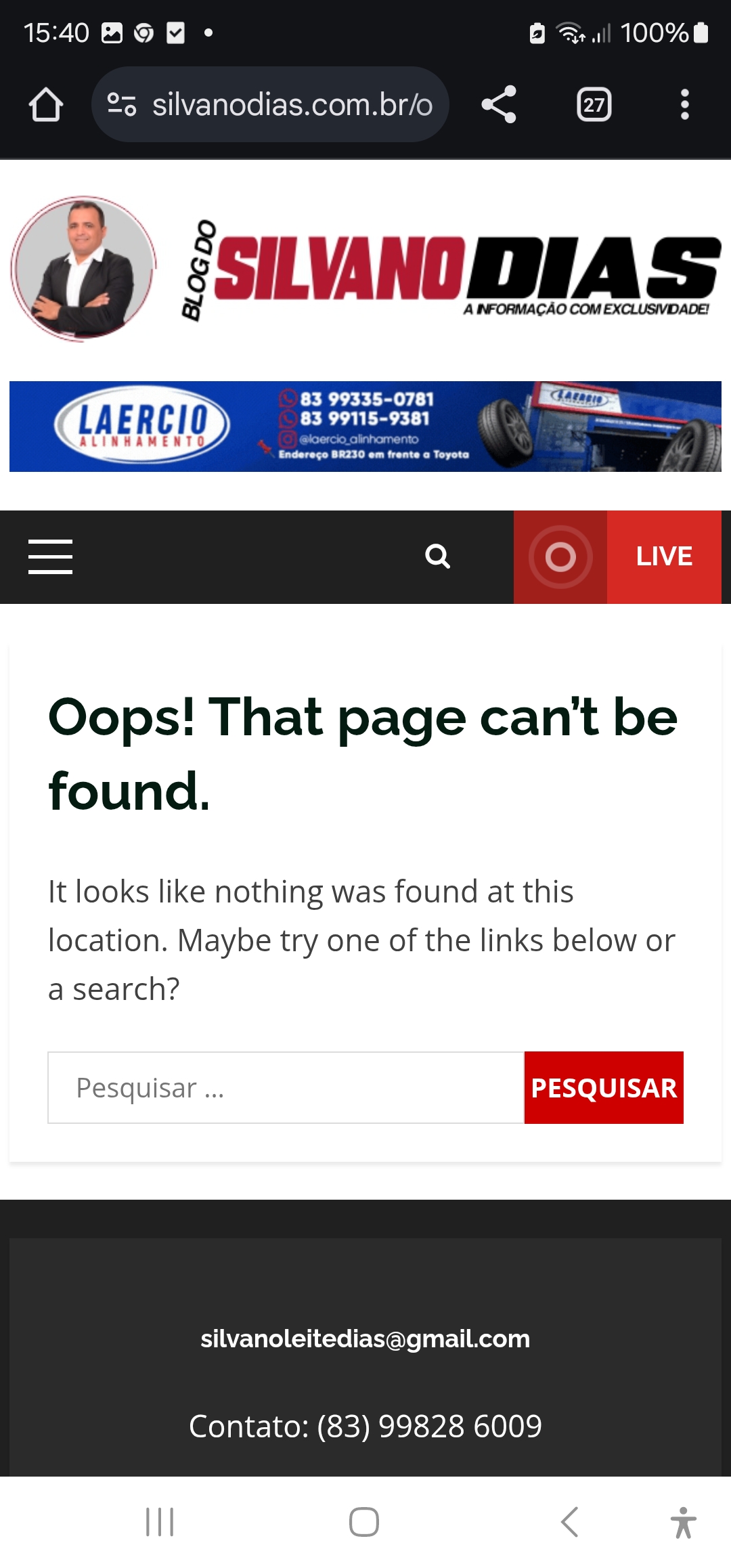Open site settings icon in address bar
This screenshot has width=731, height=1568.
[x=122, y=105]
